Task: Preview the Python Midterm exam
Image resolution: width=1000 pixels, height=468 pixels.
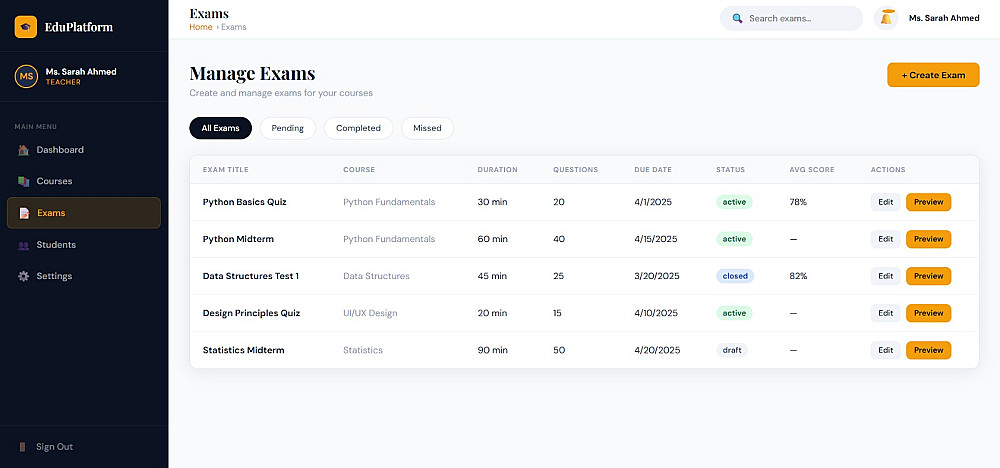Action: [929, 239]
